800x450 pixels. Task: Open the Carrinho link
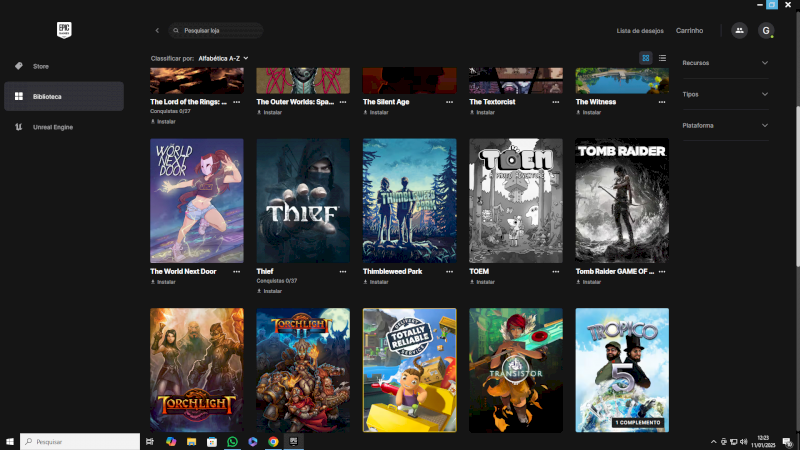tap(689, 31)
